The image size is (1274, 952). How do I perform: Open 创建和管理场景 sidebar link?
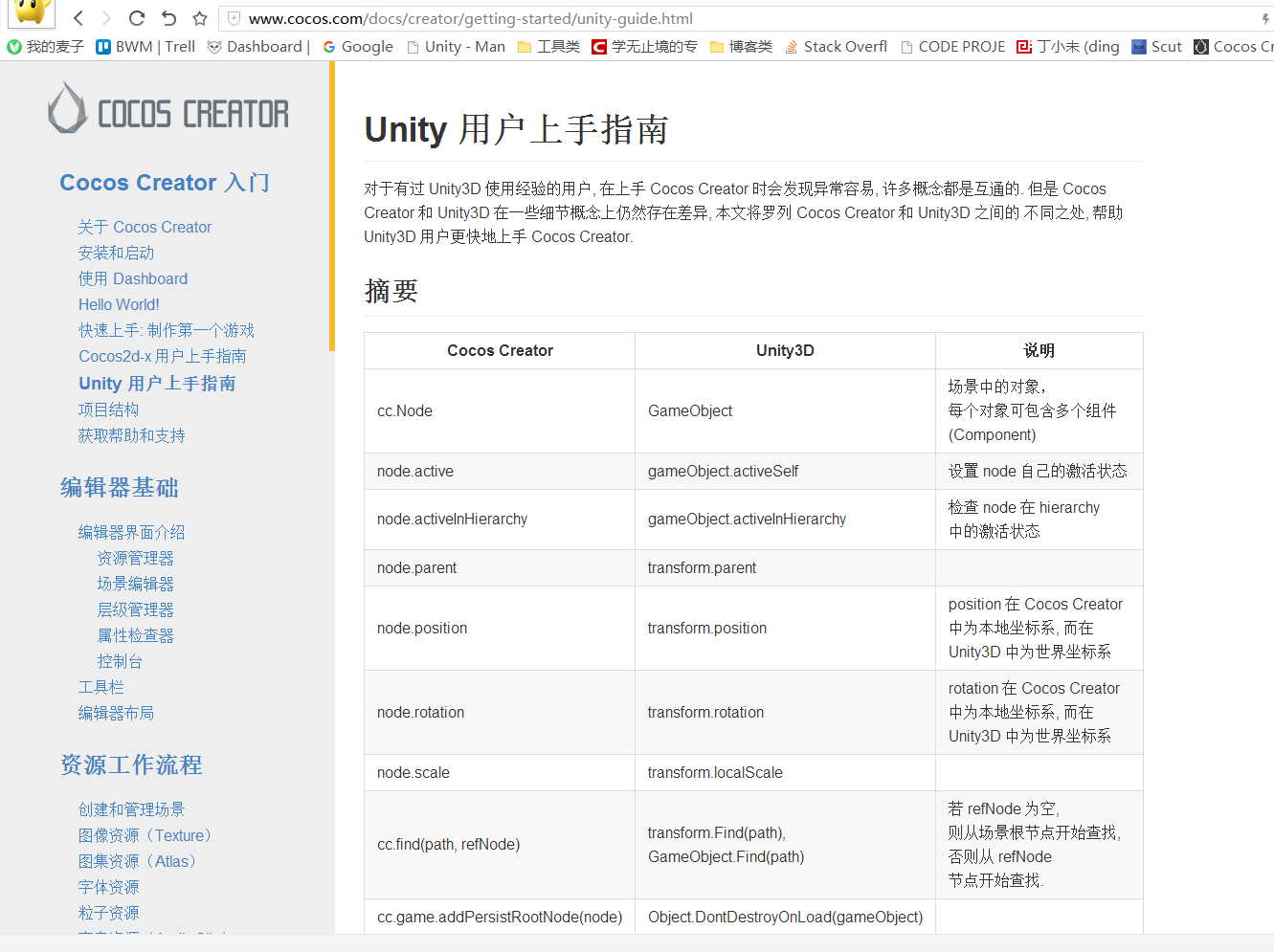pyautogui.click(x=131, y=809)
